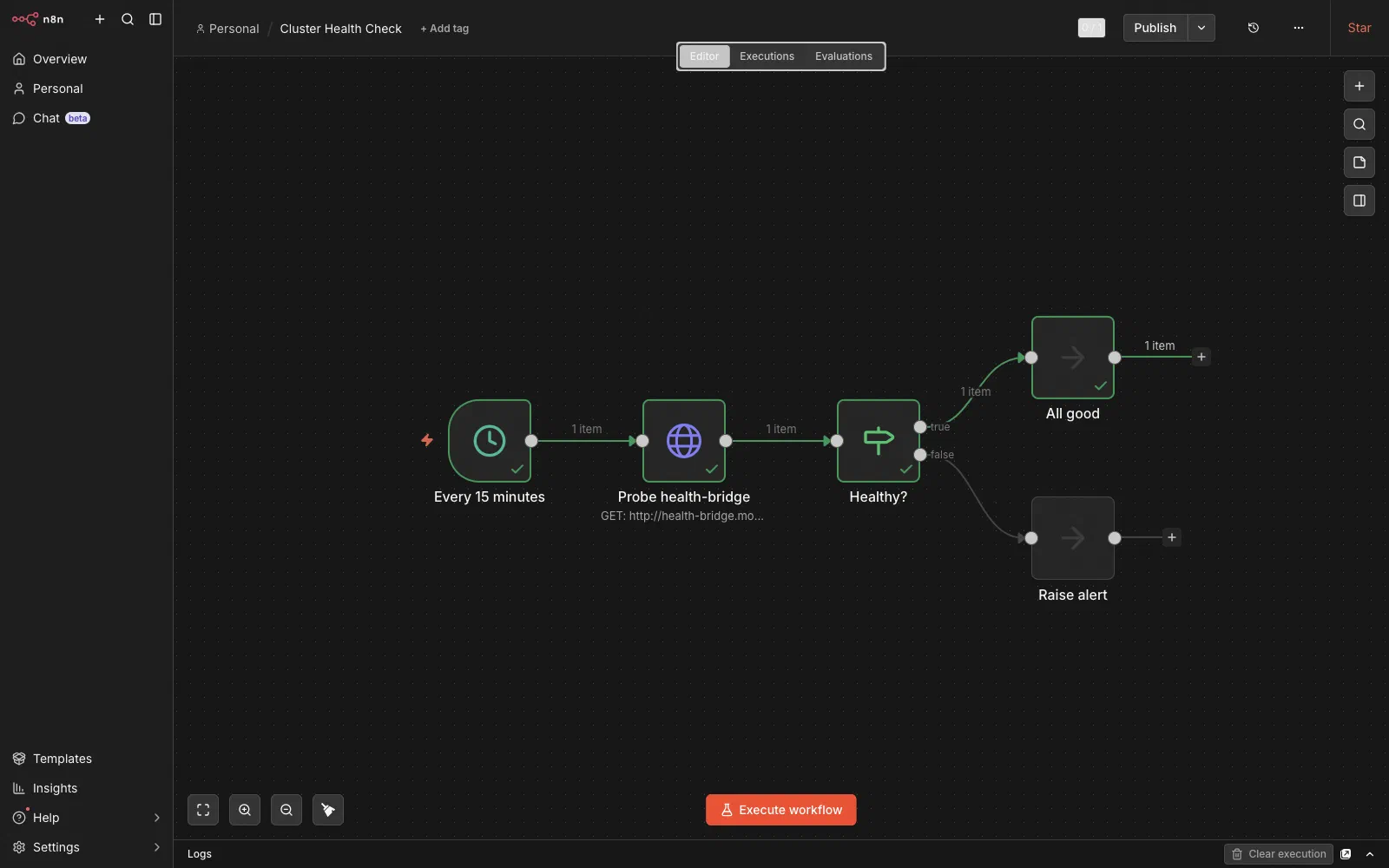Tidy up the workflow layout

(328, 810)
